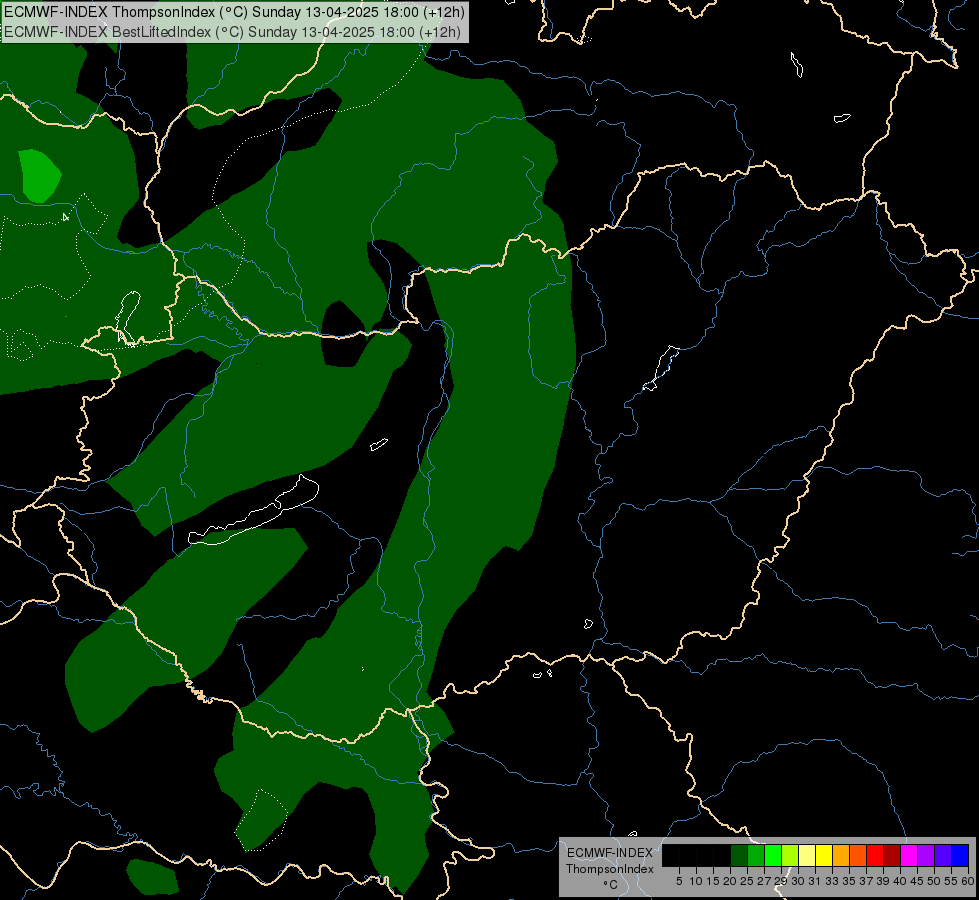
Task: Click the bright green 27–29 legend swatch
Action: (773, 855)
